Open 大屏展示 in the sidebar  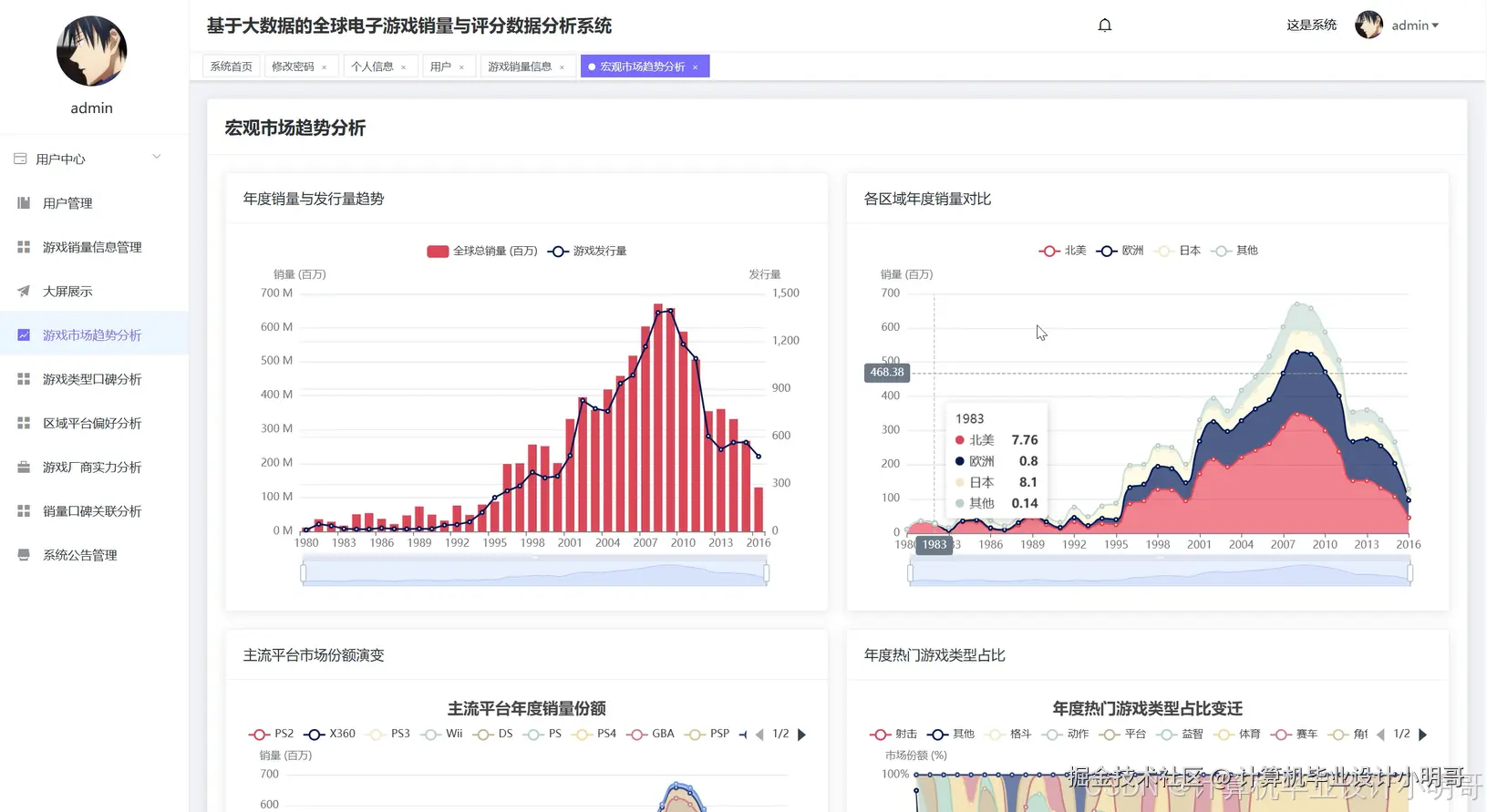[95, 292]
